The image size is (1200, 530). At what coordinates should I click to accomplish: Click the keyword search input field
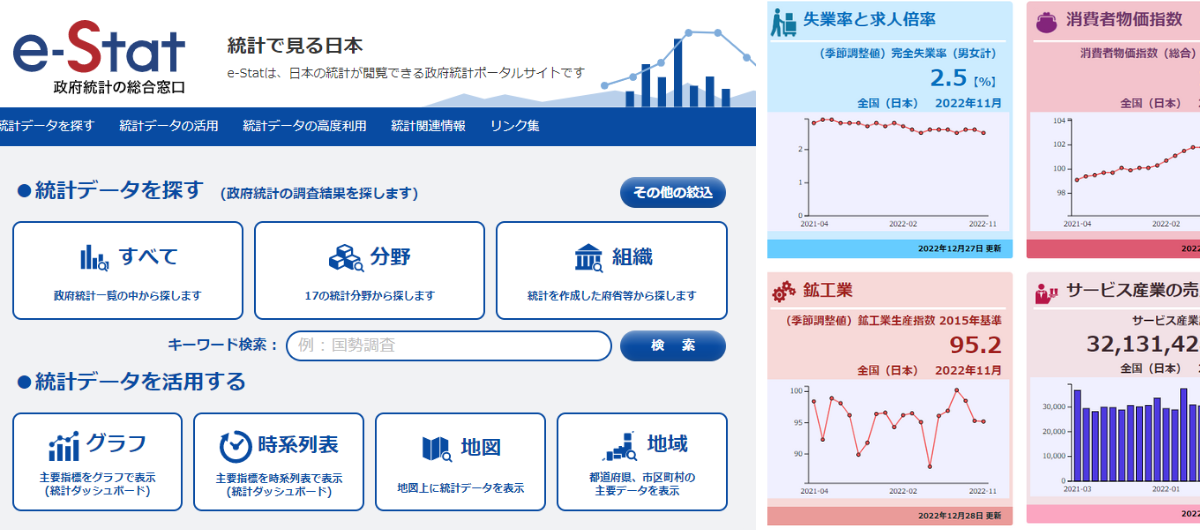tap(449, 346)
